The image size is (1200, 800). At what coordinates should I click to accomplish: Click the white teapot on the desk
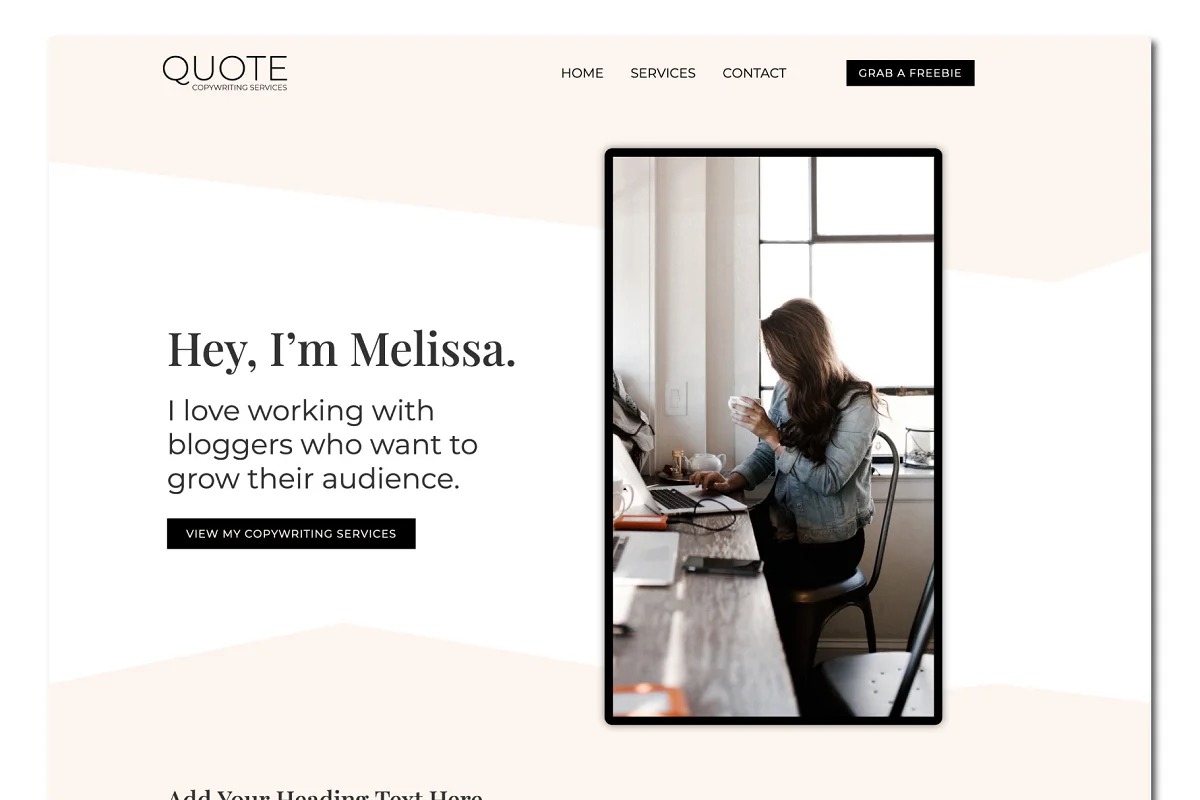coord(706,463)
